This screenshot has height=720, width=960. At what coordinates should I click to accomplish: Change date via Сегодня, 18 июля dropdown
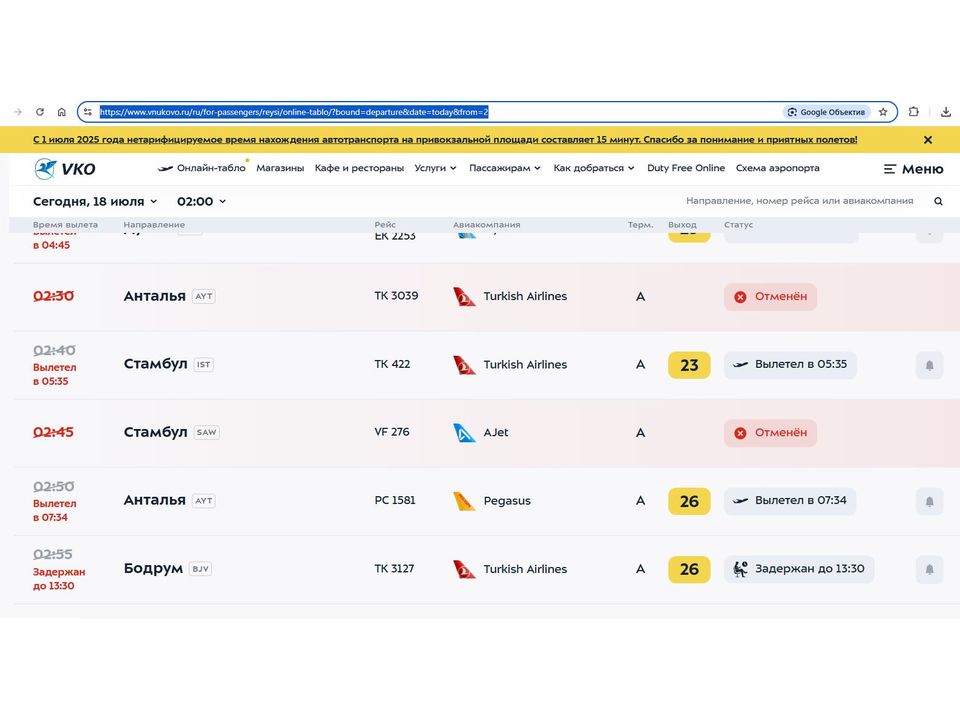95,201
